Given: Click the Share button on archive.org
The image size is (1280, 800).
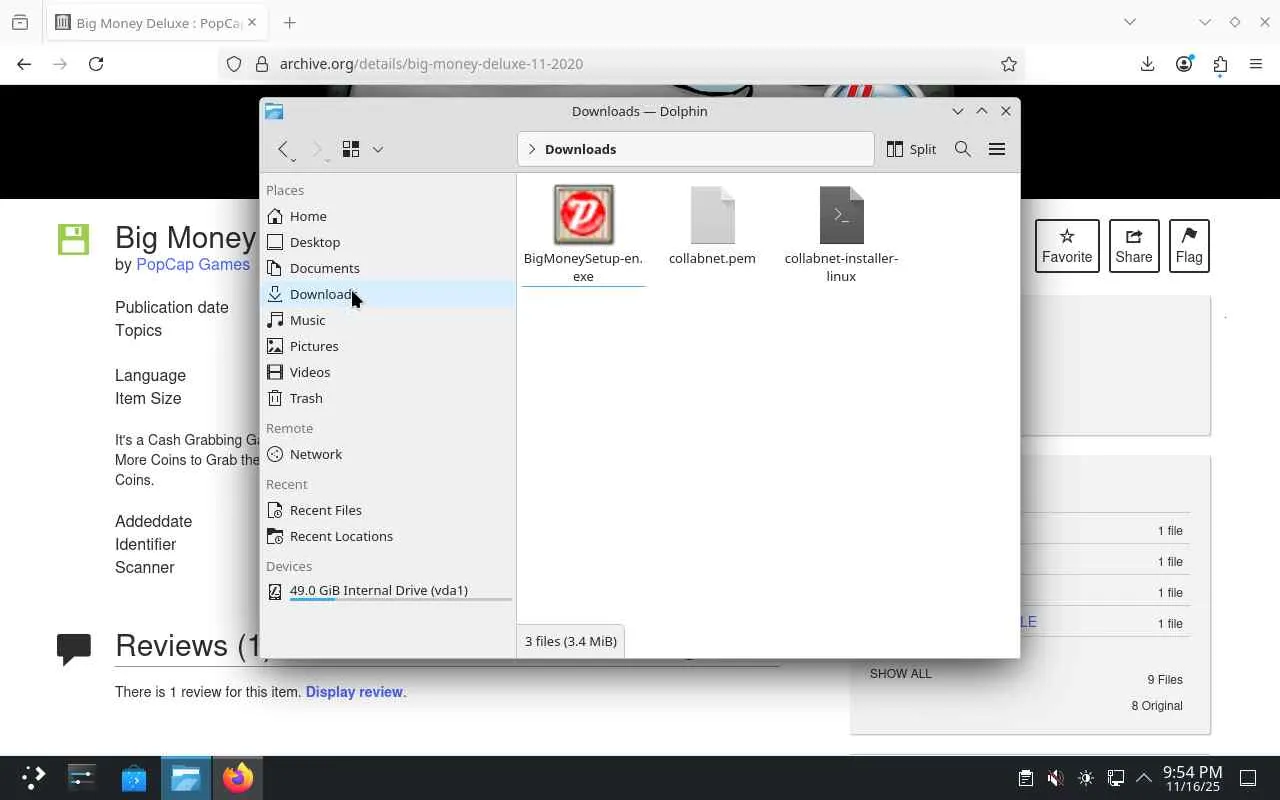Looking at the screenshot, I should click(x=1134, y=246).
